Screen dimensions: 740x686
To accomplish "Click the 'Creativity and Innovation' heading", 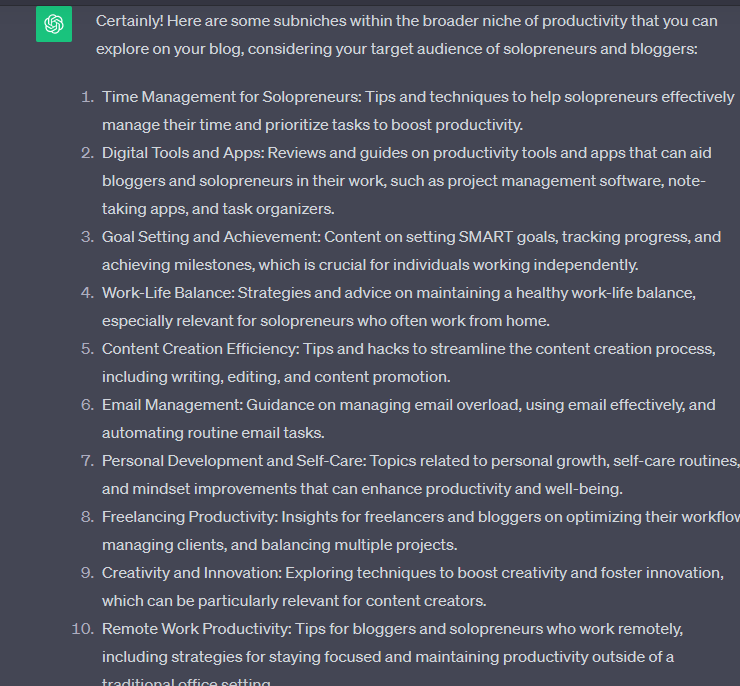I will (x=192, y=573).
